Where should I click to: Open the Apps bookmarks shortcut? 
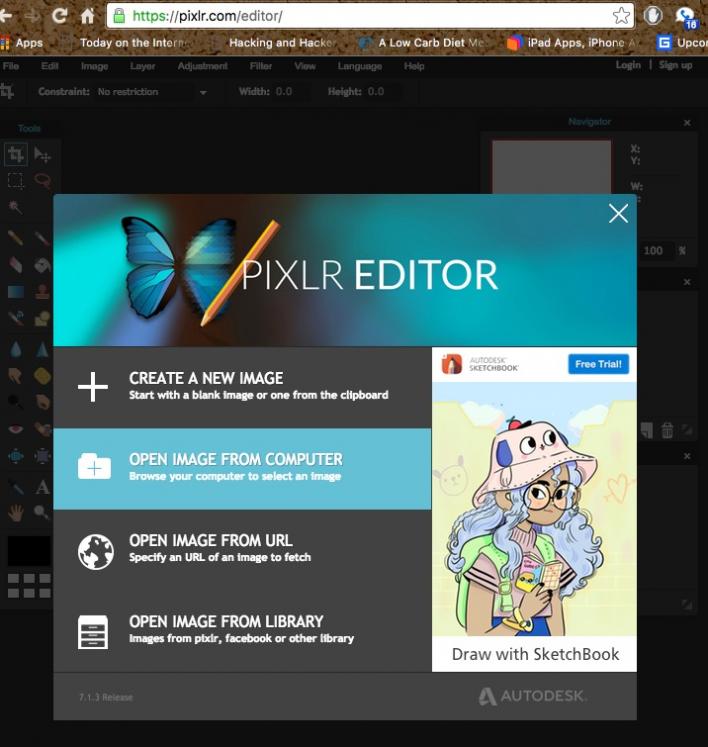pyautogui.click(x=22, y=43)
